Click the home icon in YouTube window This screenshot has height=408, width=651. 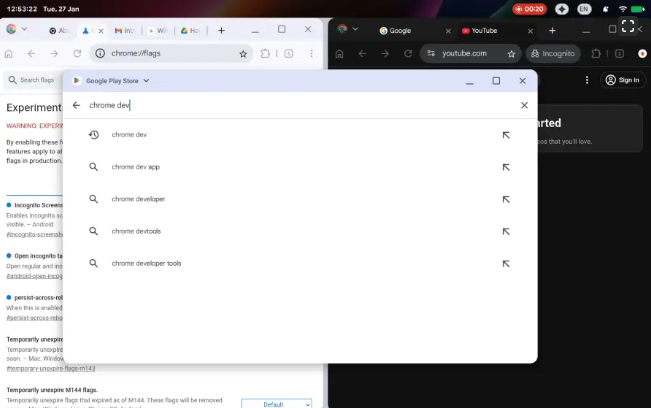[x=341, y=54]
